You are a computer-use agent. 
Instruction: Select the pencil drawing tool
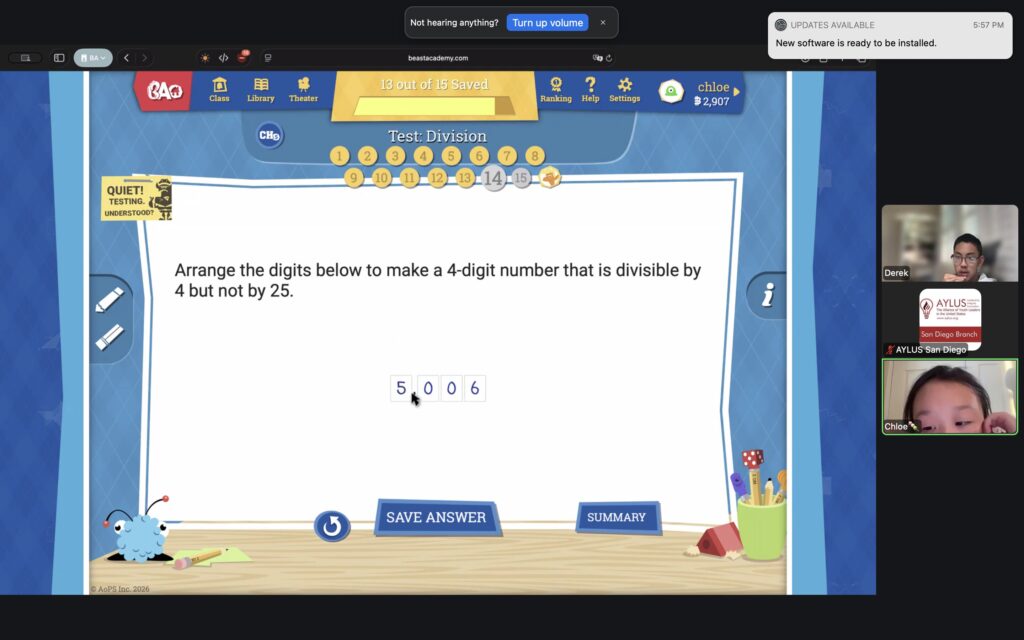pyautogui.click(x=109, y=300)
